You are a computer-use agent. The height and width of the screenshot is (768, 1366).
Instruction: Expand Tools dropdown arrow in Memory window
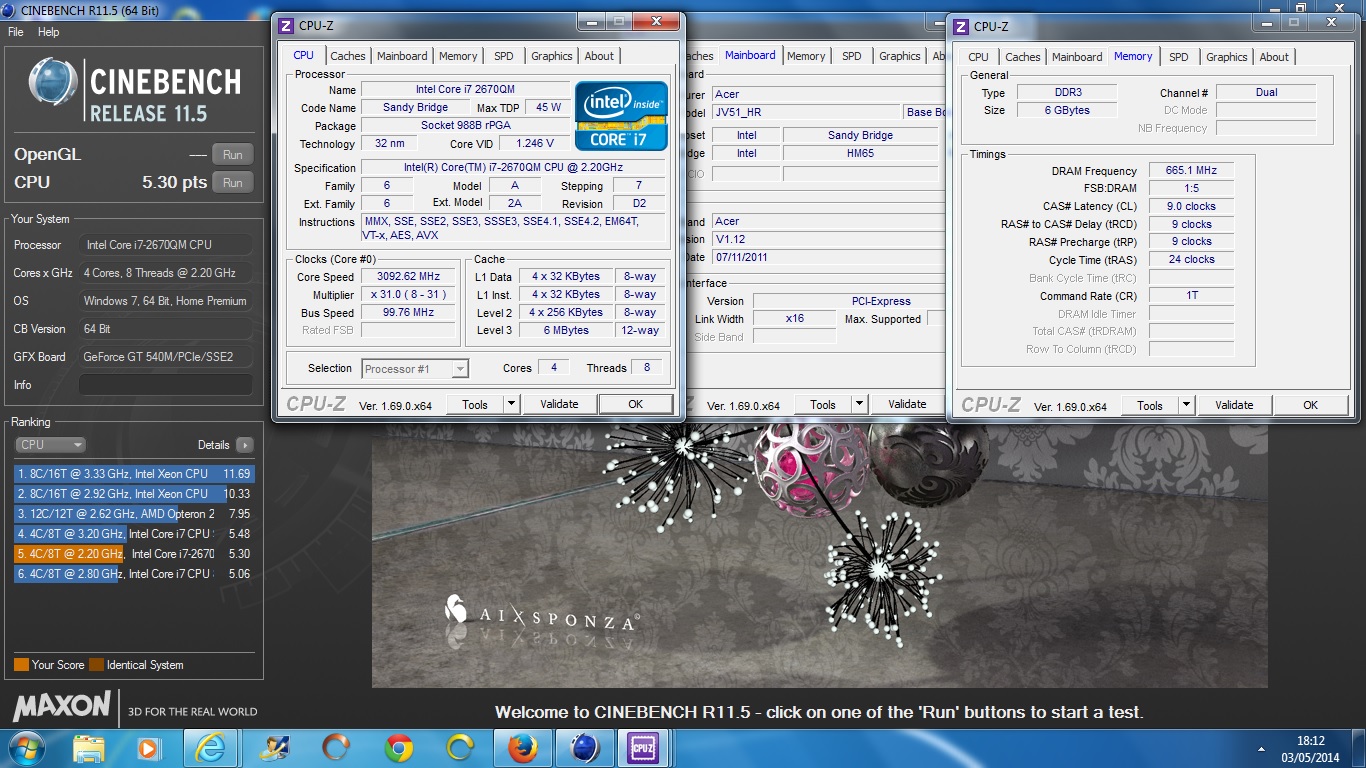point(1186,405)
